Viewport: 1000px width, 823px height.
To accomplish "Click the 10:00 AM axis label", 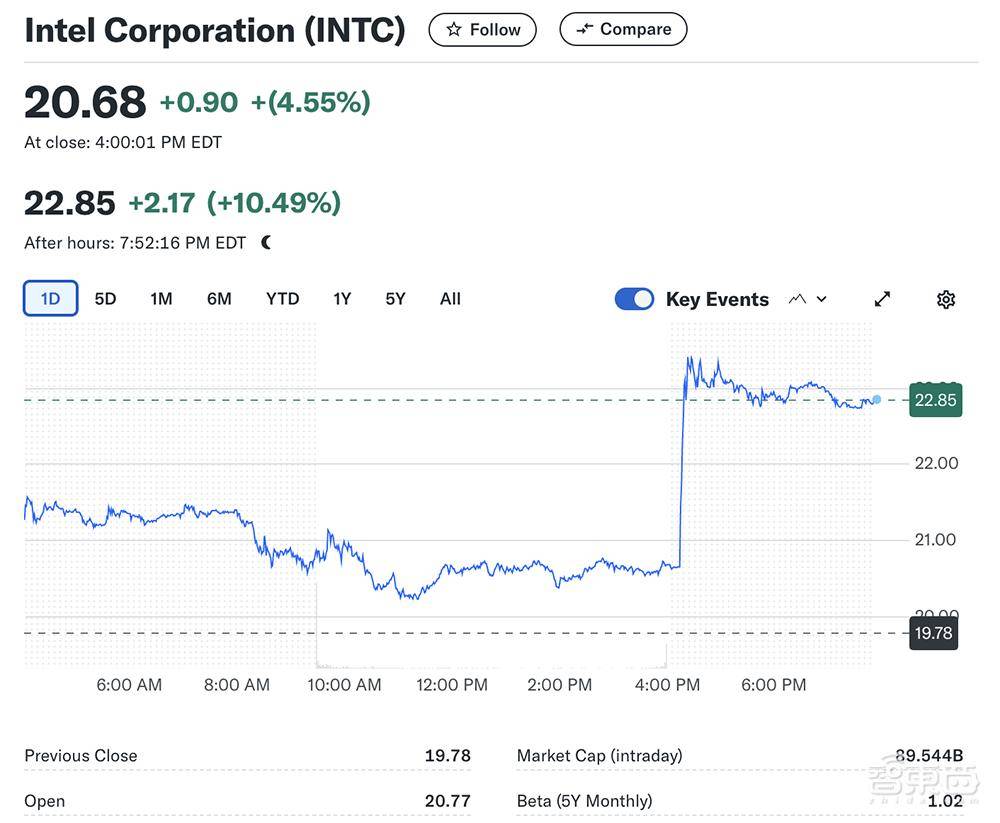I will (344, 685).
